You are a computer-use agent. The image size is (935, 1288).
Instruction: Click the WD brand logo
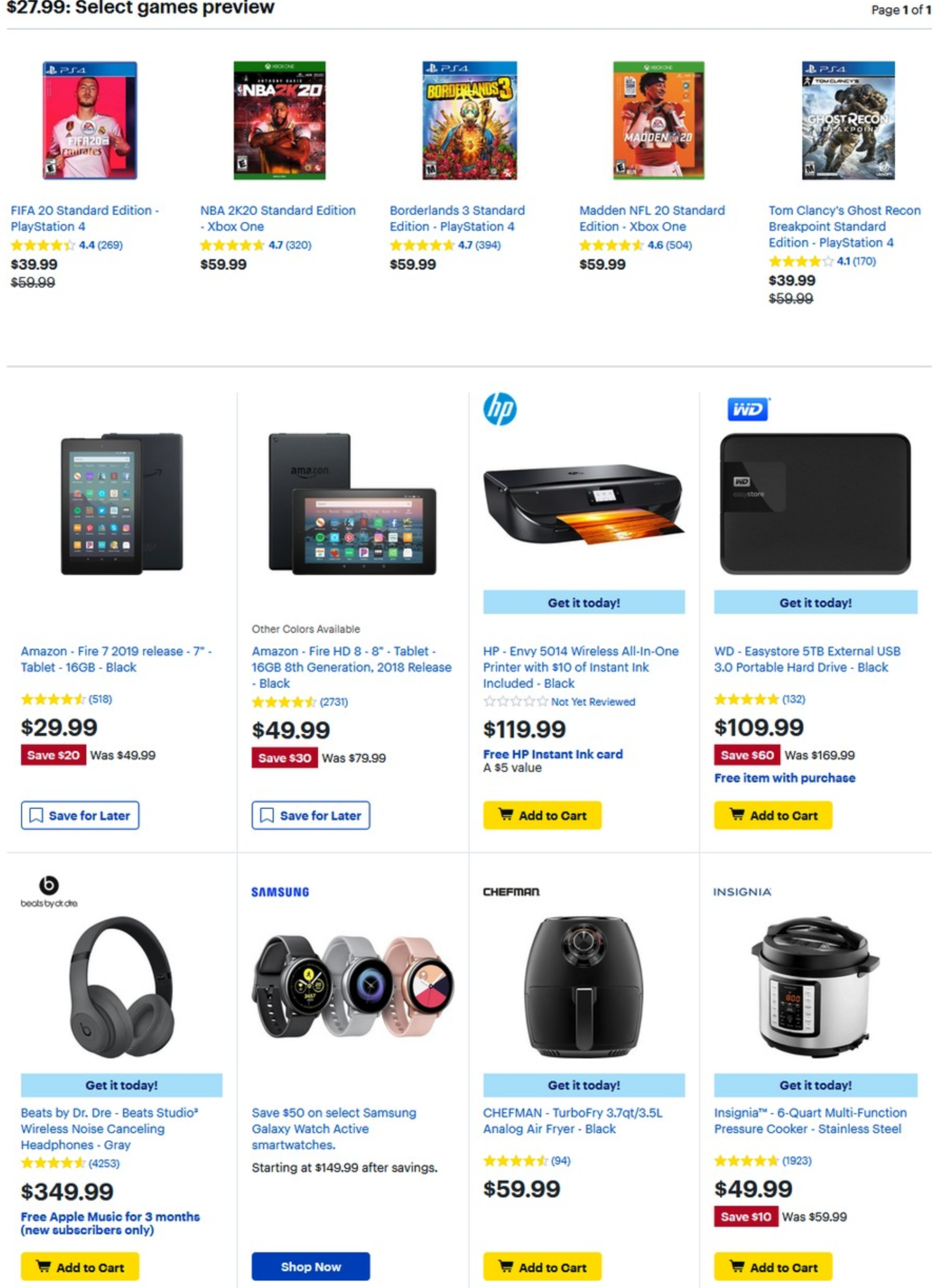click(x=748, y=410)
